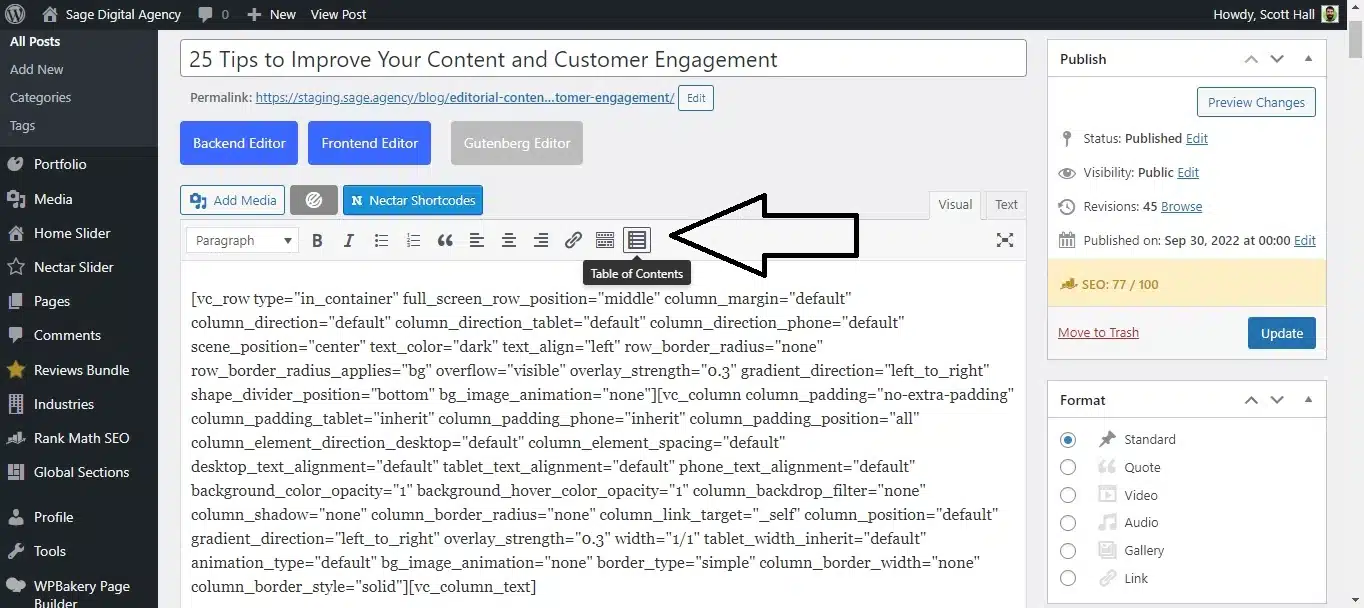Insert Table of Contents
The height and width of the screenshot is (608, 1364).
click(637, 240)
